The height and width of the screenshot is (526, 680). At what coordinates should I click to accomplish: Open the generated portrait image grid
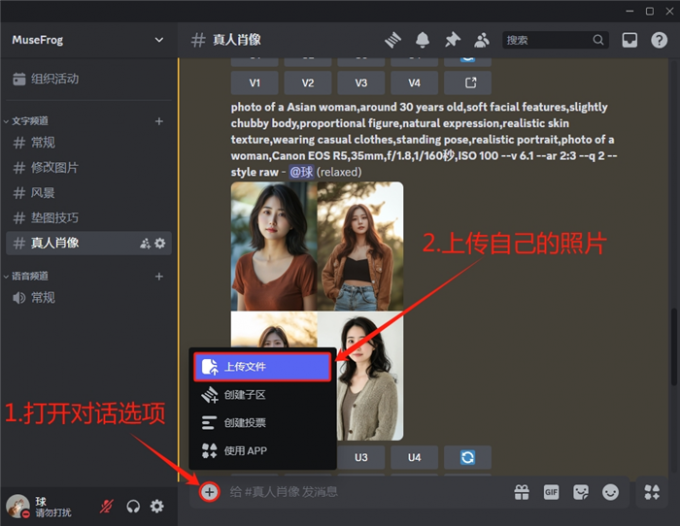[x=317, y=311]
